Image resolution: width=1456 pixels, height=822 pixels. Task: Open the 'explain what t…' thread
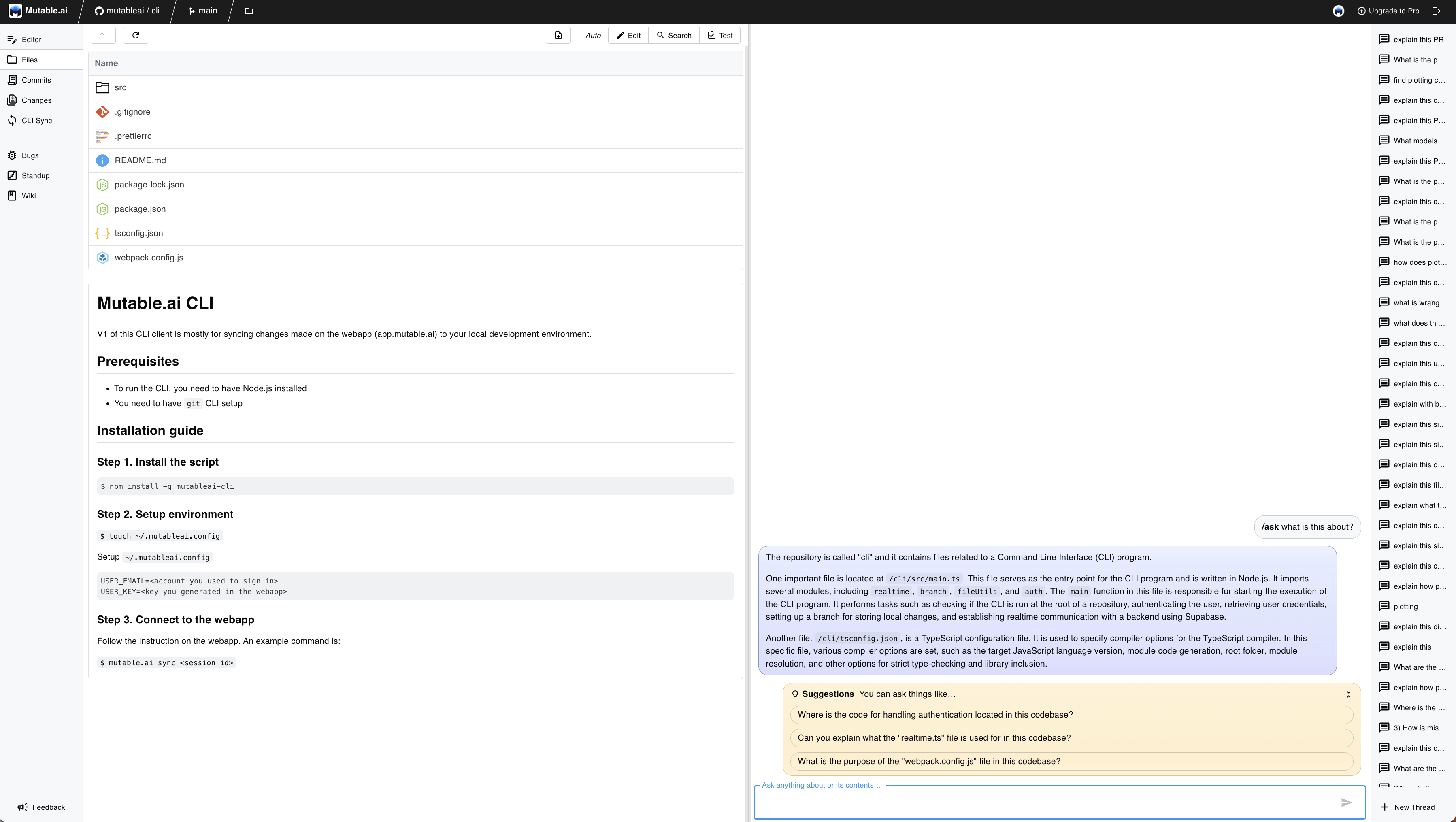[1413, 505]
